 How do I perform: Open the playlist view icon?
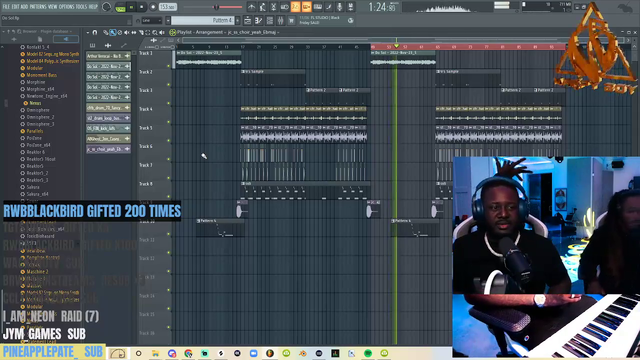(x=247, y=20)
